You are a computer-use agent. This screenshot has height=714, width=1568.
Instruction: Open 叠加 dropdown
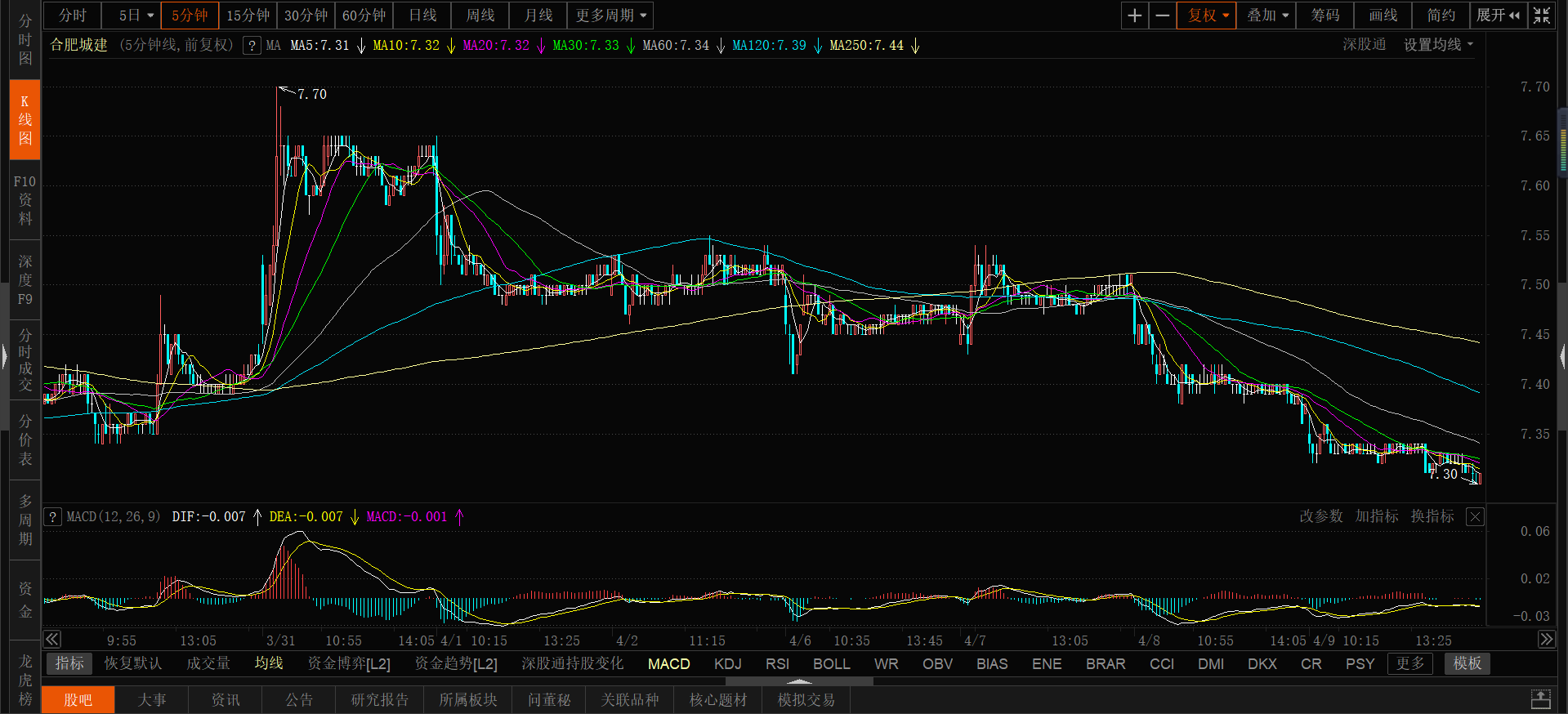[1267, 16]
